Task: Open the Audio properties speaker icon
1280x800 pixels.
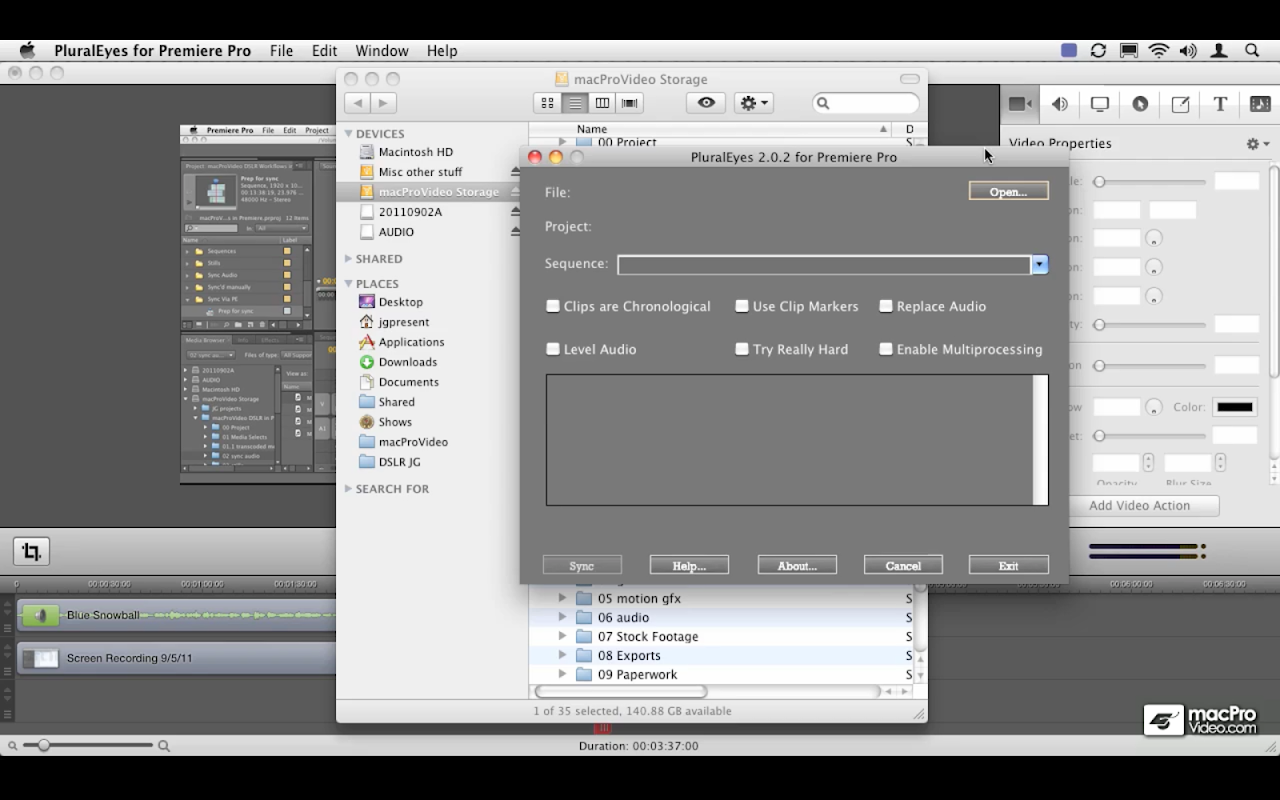Action: pos(1060,104)
